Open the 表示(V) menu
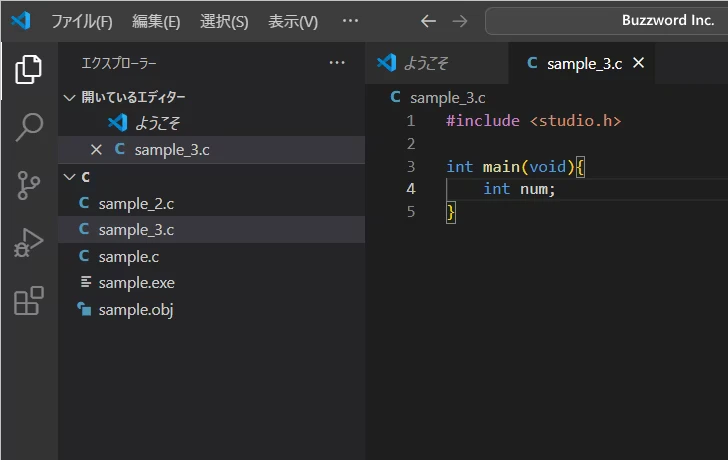 pyautogui.click(x=293, y=21)
